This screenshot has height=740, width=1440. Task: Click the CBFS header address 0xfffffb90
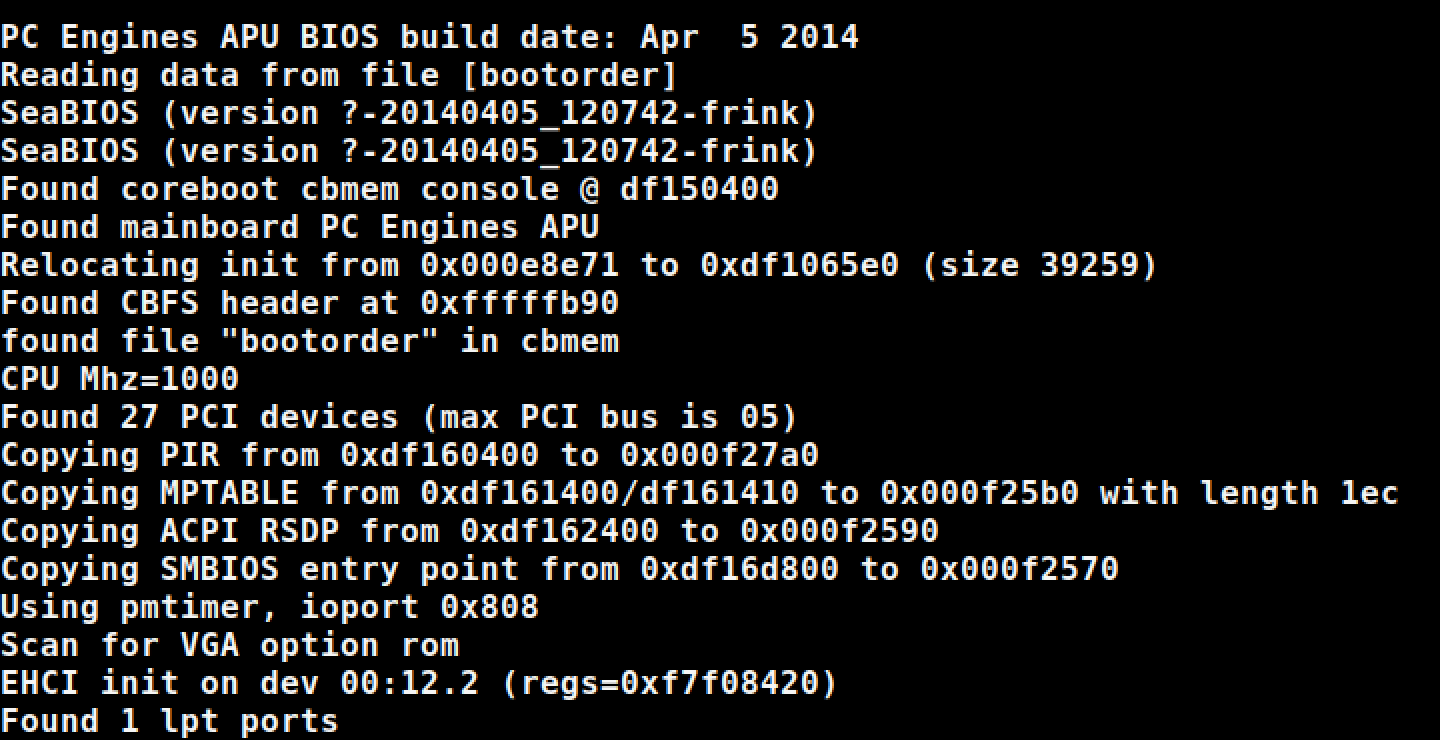pos(519,303)
